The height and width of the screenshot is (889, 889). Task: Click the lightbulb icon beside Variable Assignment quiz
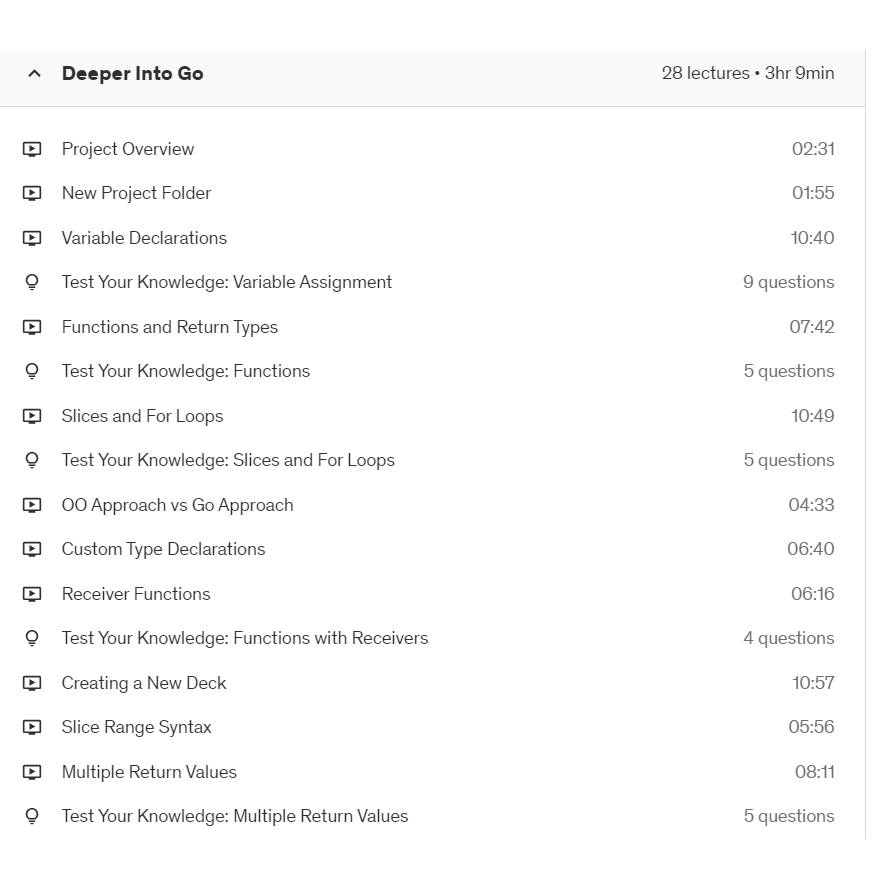pyautogui.click(x=32, y=283)
